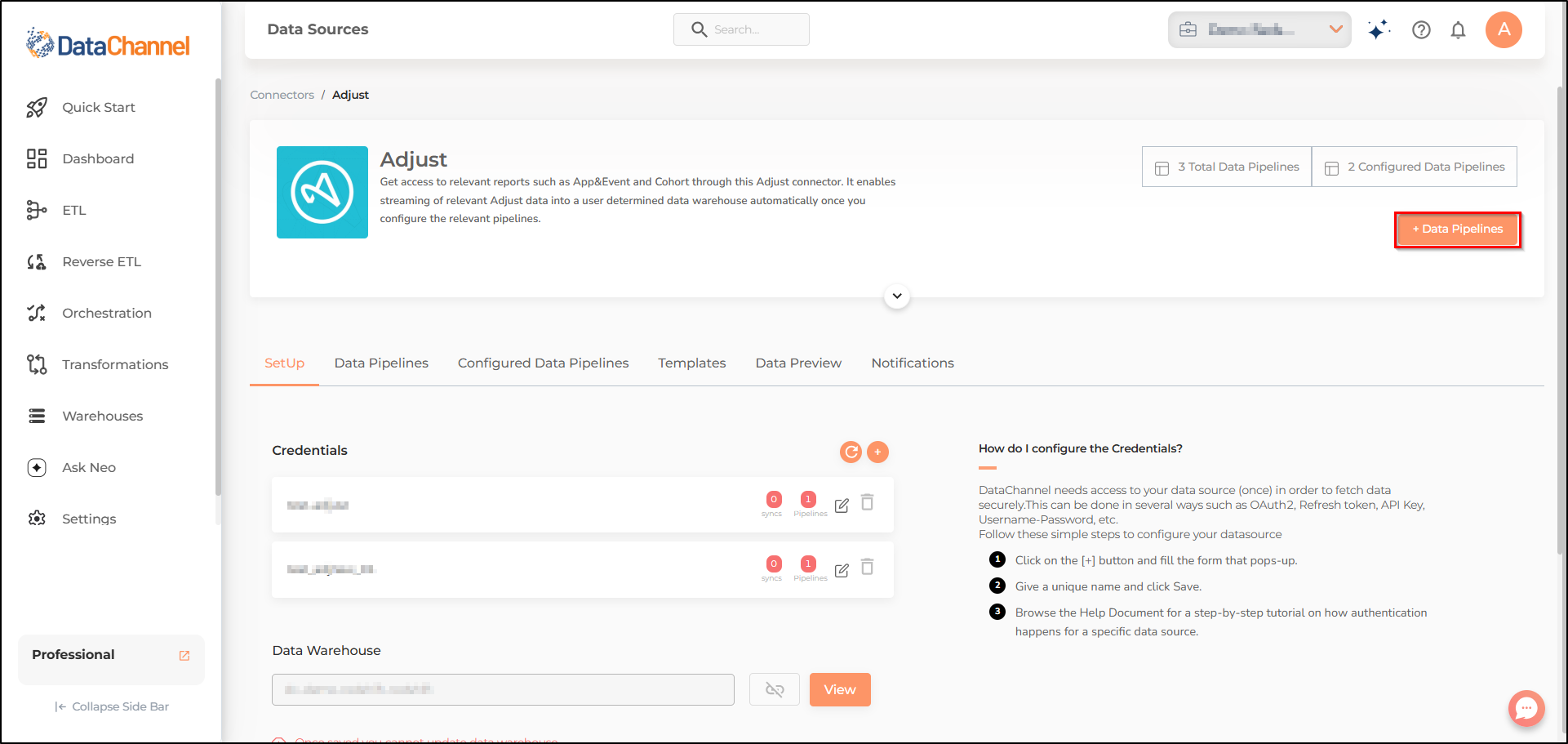Click the Adjust breadcrumb text
The height and width of the screenshot is (744, 1568).
pos(350,95)
